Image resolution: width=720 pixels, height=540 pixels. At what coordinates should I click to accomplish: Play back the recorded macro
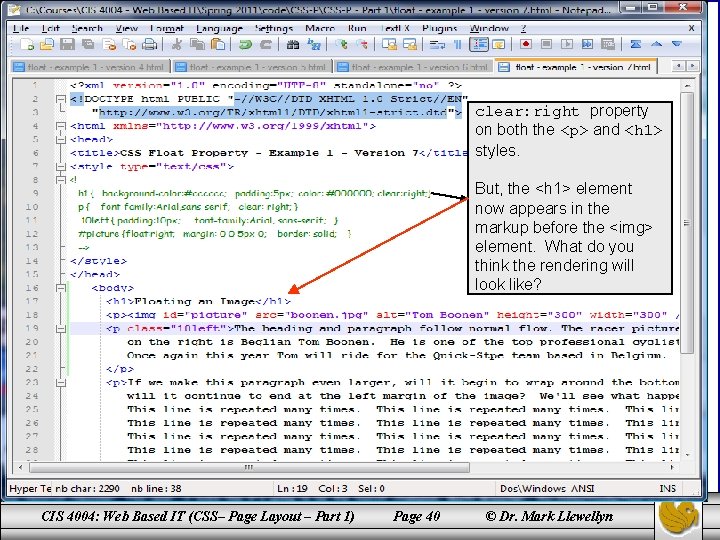(x=567, y=44)
